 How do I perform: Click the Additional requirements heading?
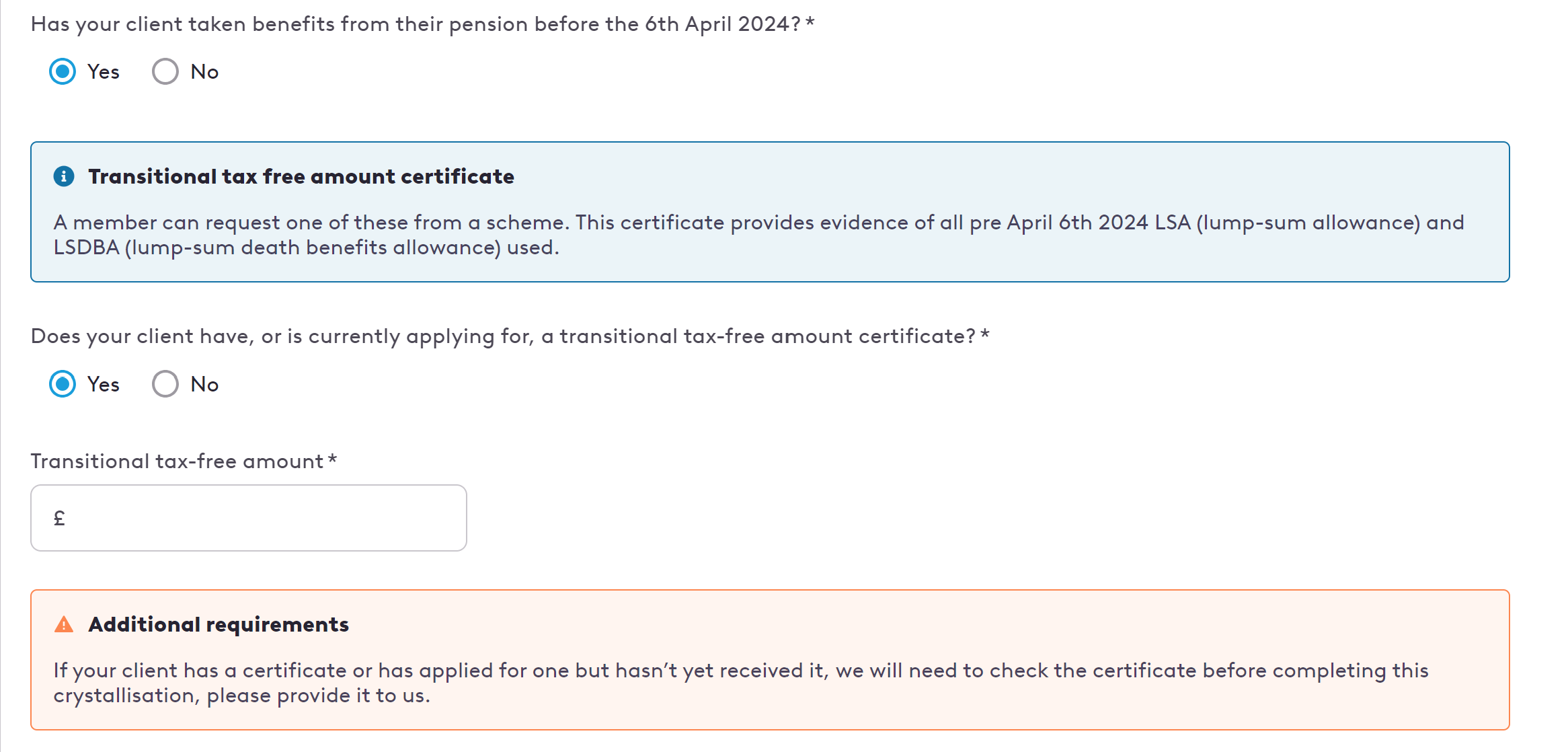(219, 624)
